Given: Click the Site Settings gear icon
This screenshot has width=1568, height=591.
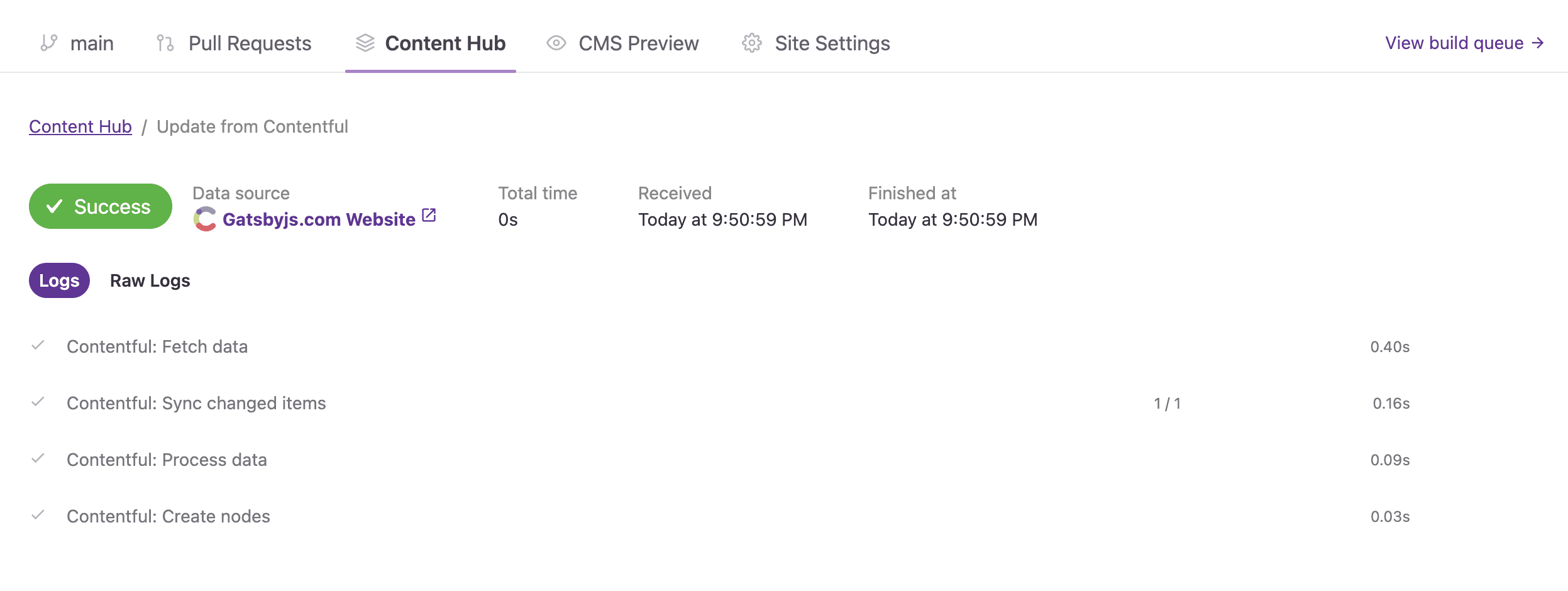Looking at the screenshot, I should click(x=752, y=43).
